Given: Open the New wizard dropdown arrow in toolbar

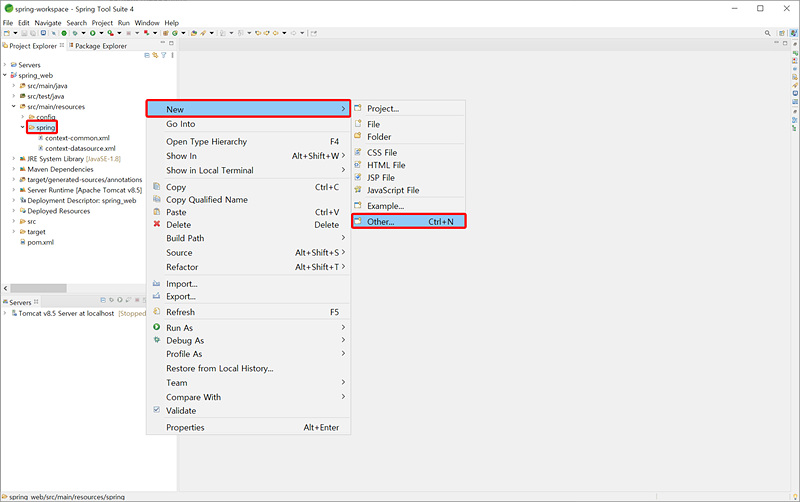Looking at the screenshot, I should pyautogui.click(x=15, y=33).
